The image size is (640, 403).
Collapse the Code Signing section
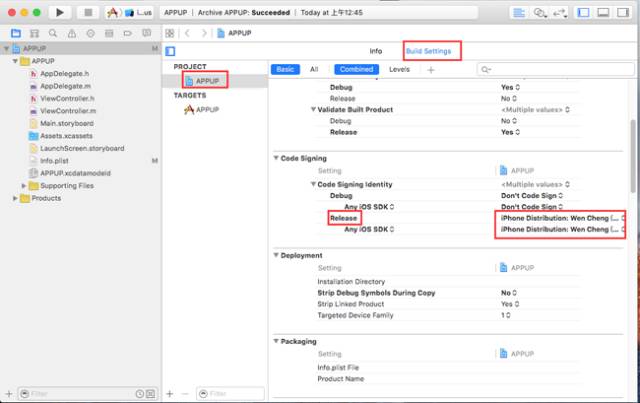pos(276,158)
